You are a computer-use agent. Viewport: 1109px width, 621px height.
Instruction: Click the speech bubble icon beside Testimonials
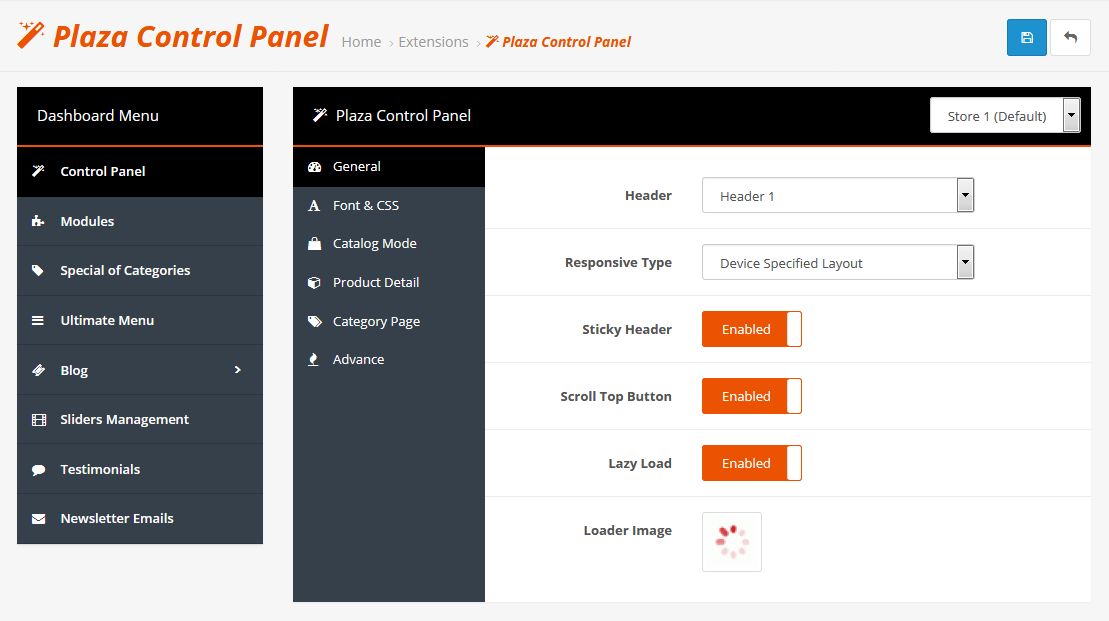(38, 470)
